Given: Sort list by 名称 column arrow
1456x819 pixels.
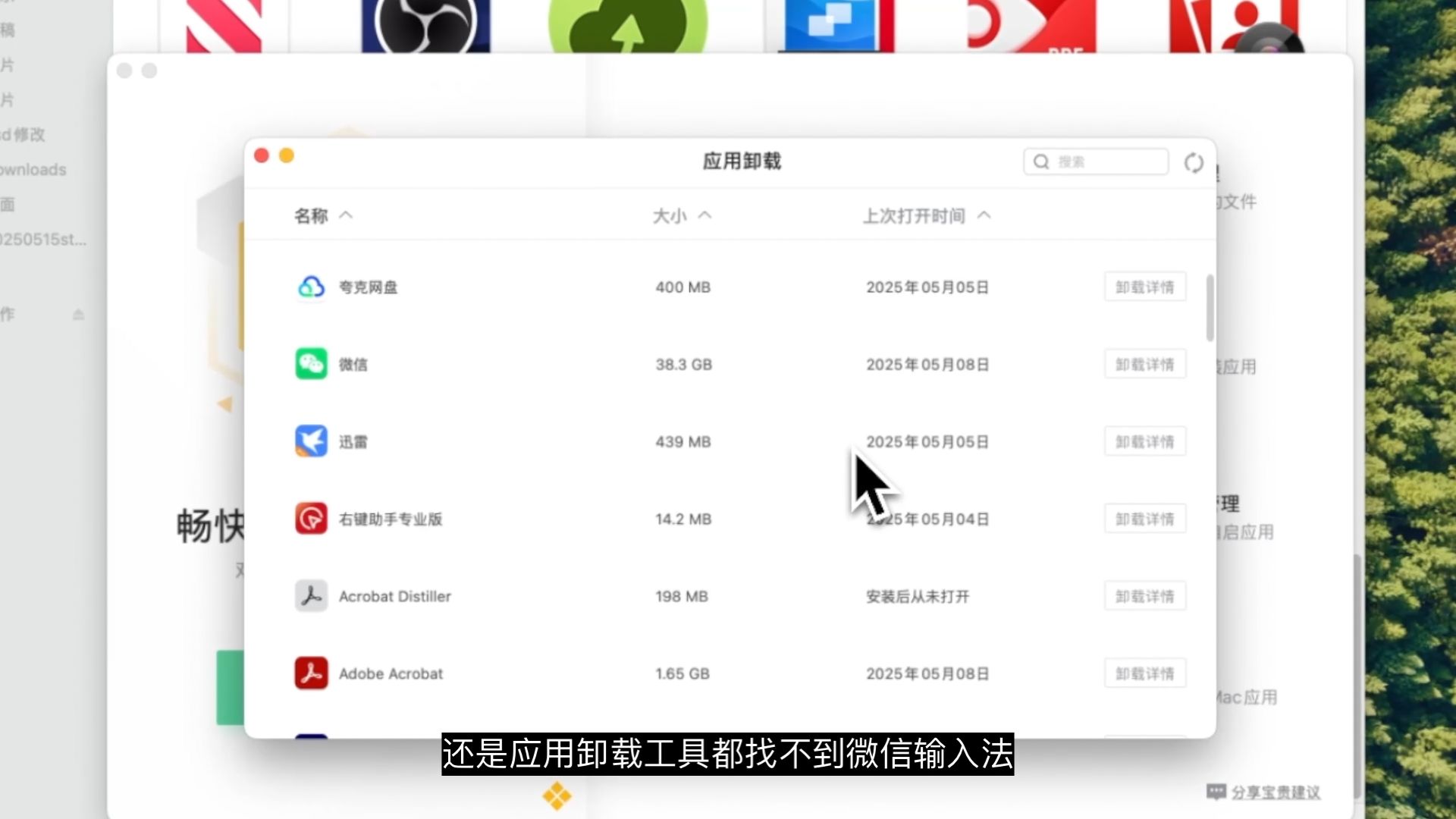Looking at the screenshot, I should pos(346,215).
